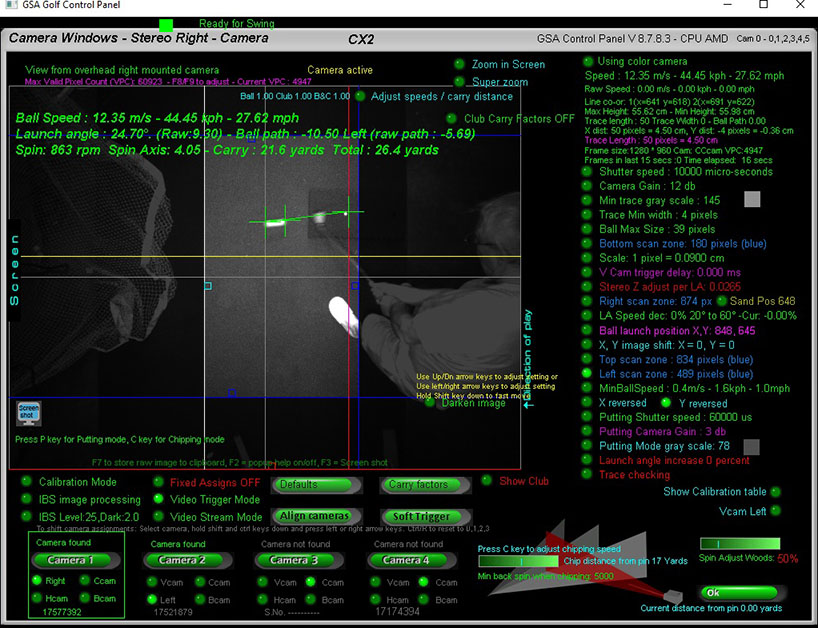Select IBS Level:25,Dark:2.0 option

tap(26, 516)
